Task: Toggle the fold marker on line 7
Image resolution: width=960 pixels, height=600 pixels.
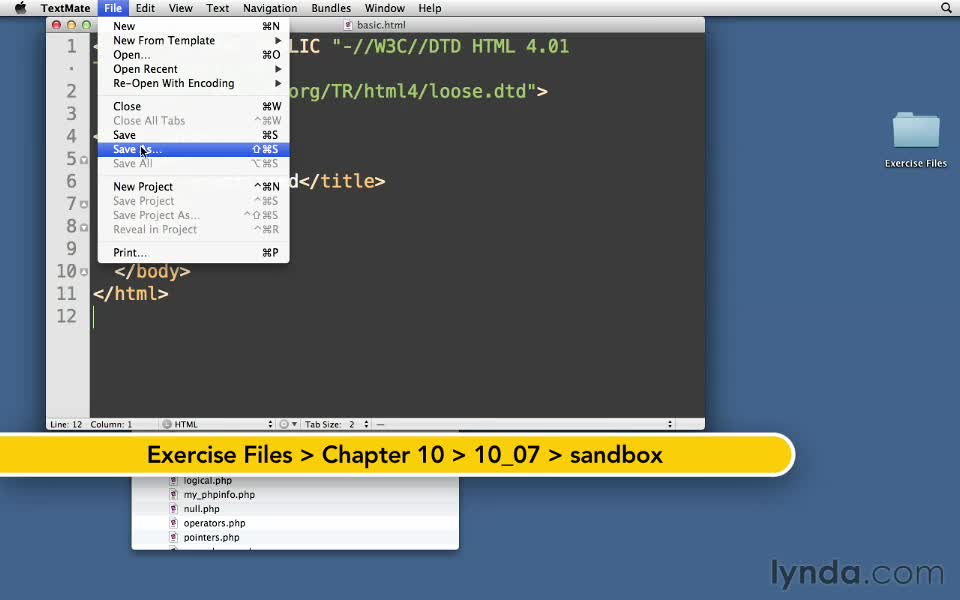Action: [x=84, y=204]
